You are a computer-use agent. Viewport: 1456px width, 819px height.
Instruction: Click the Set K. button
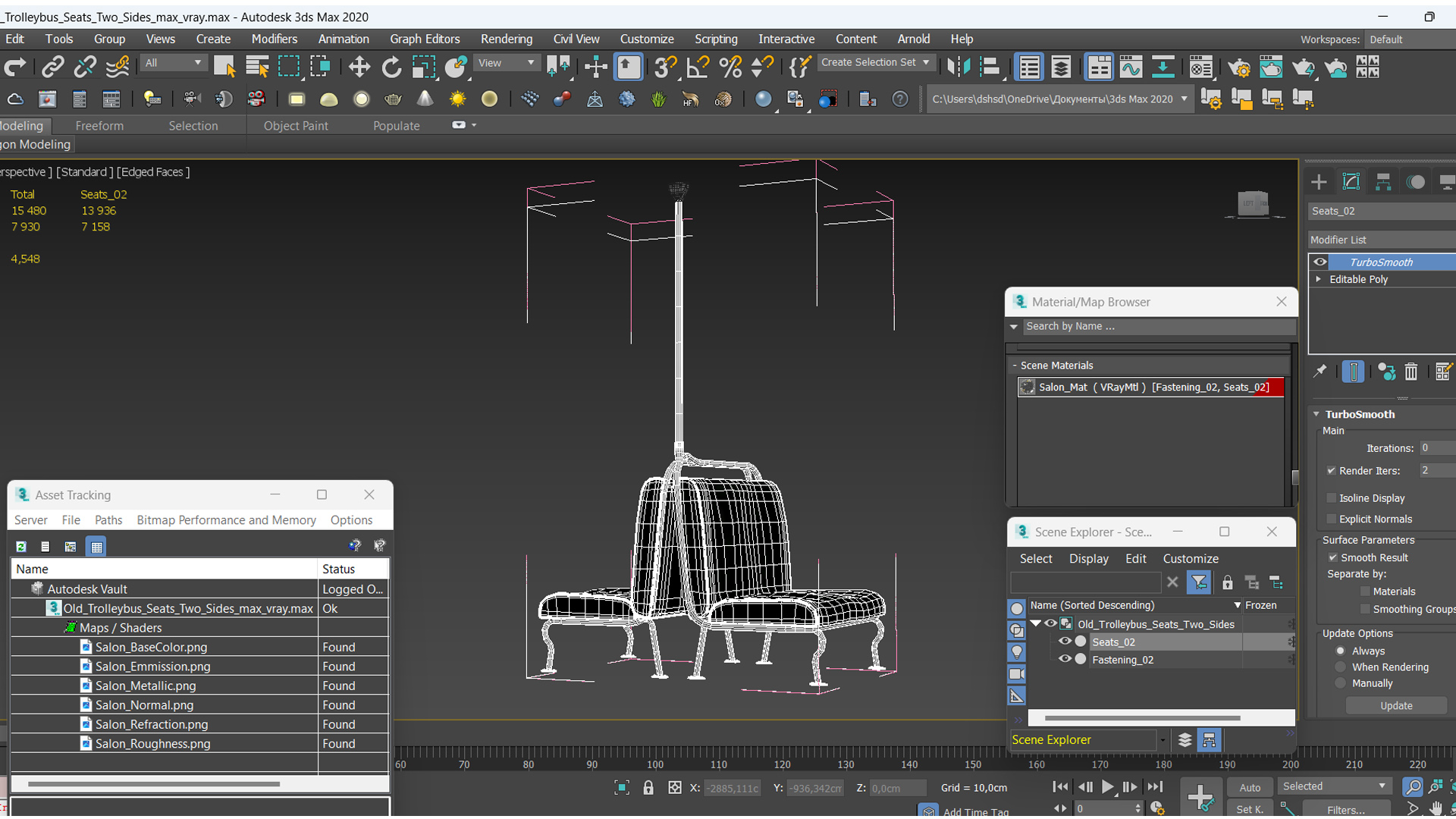tap(1249, 809)
